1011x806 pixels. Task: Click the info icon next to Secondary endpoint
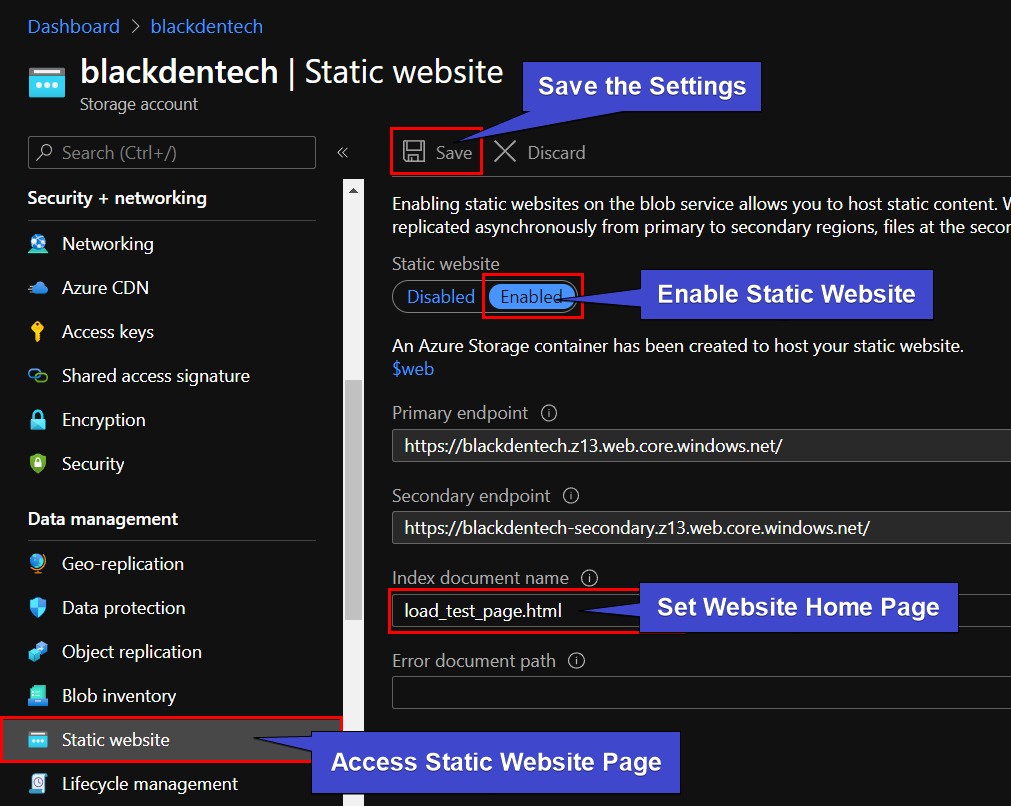571,495
